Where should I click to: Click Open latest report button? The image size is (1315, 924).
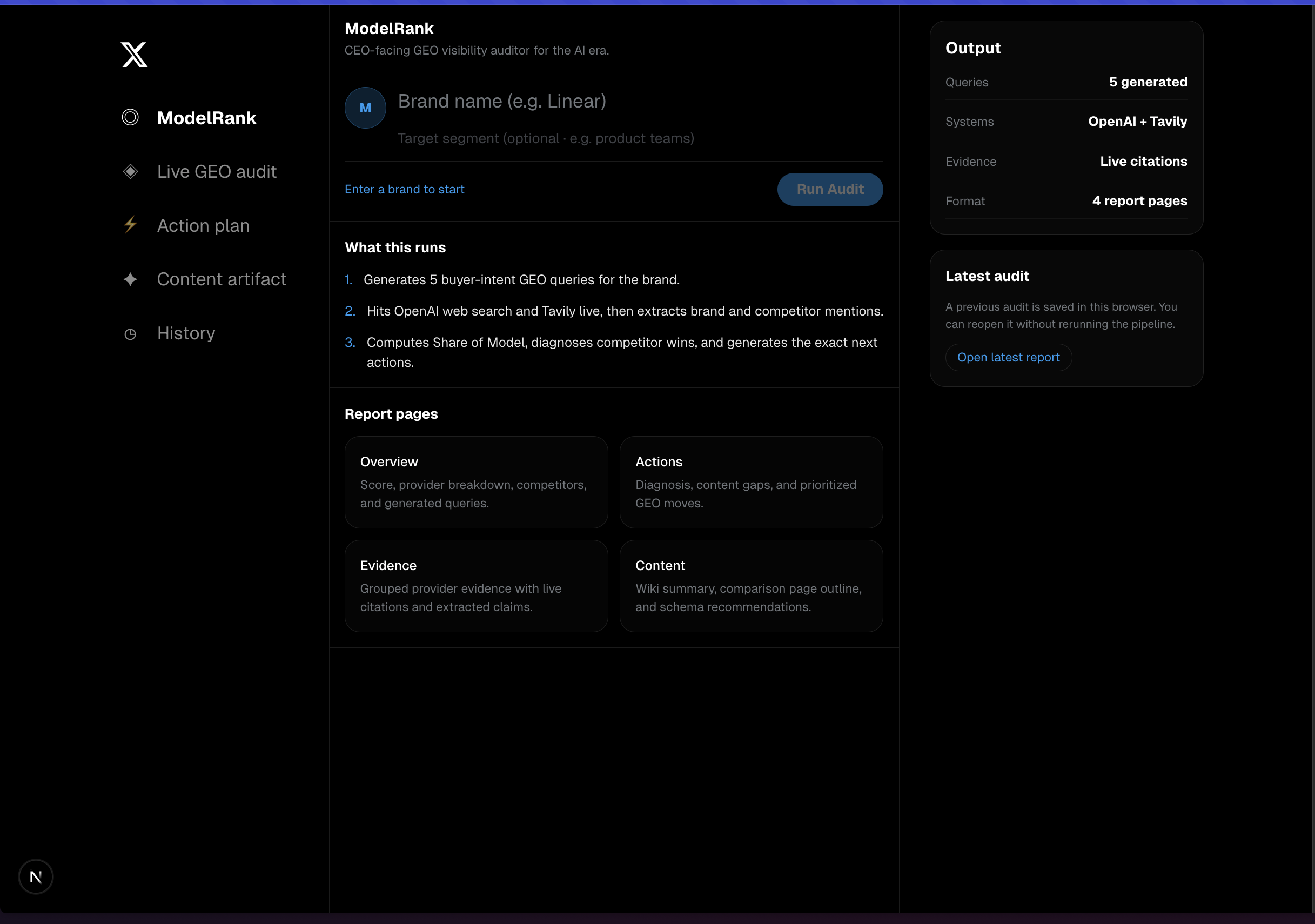[1008, 357]
